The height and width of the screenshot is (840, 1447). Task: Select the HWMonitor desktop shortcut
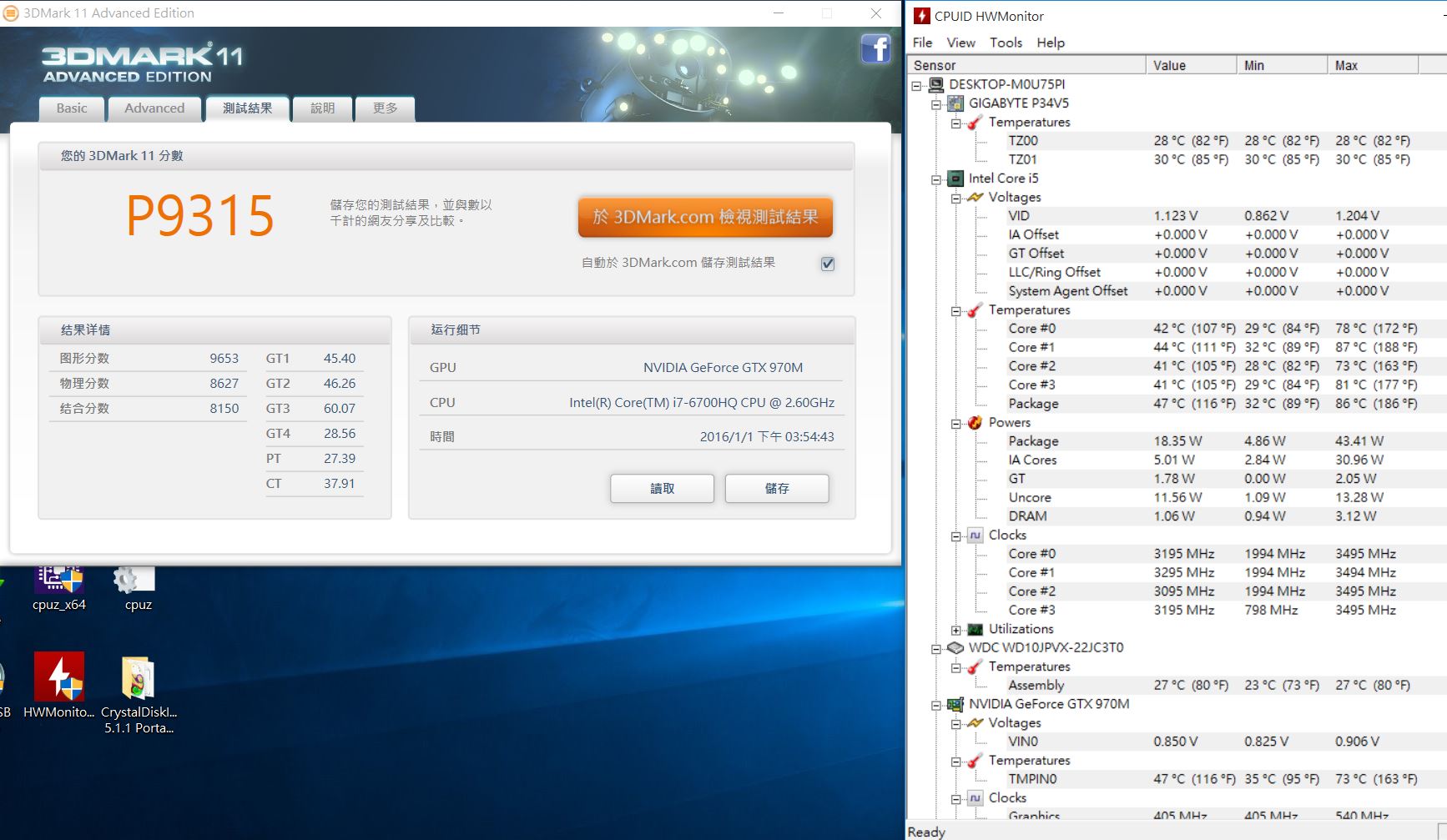tap(58, 686)
